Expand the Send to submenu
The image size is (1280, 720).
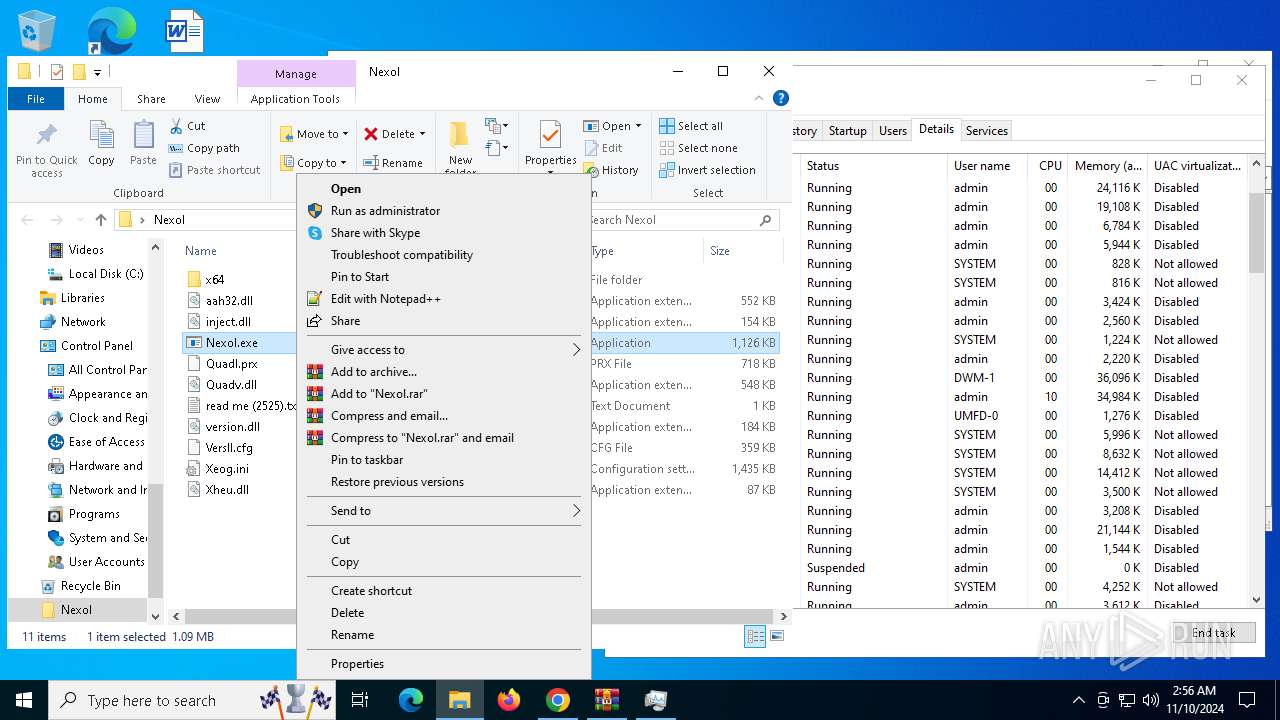click(x=444, y=511)
